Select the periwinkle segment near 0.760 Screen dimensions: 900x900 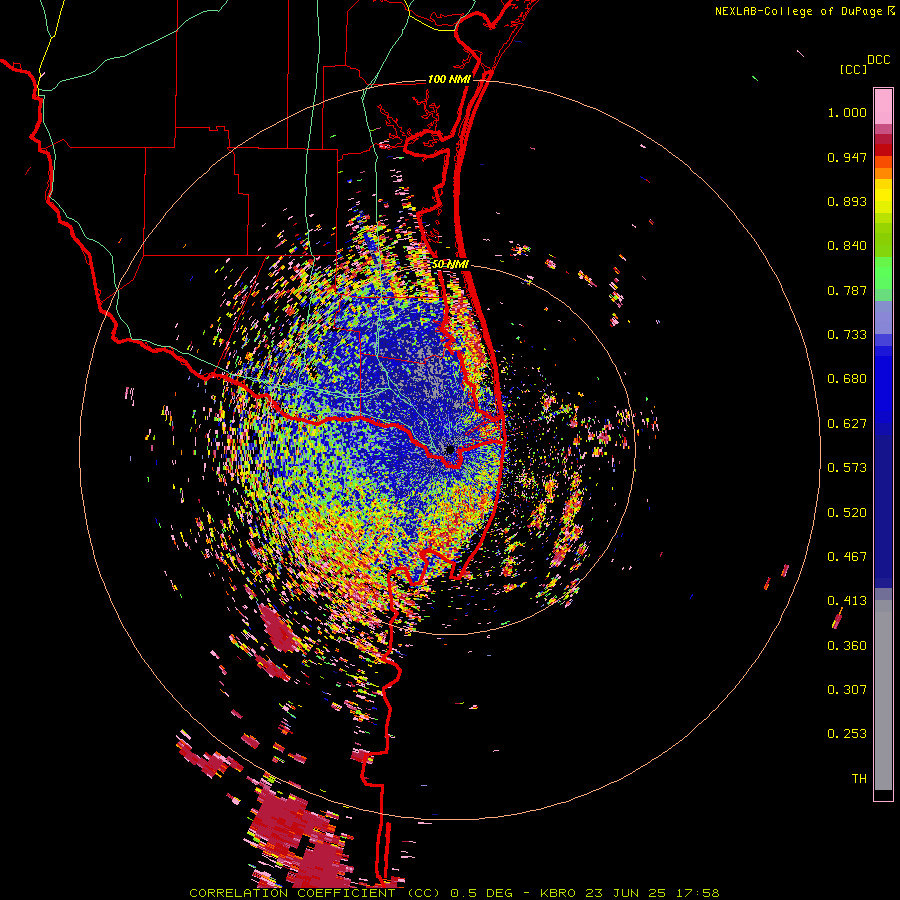pos(883,317)
